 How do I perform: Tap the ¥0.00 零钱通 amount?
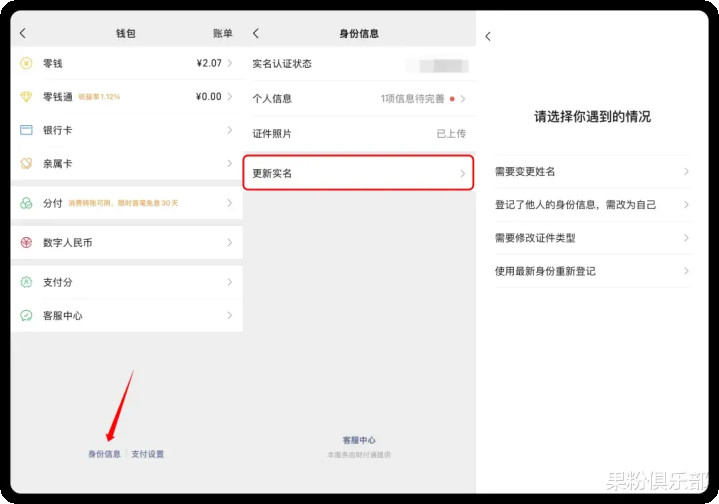(x=209, y=96)
